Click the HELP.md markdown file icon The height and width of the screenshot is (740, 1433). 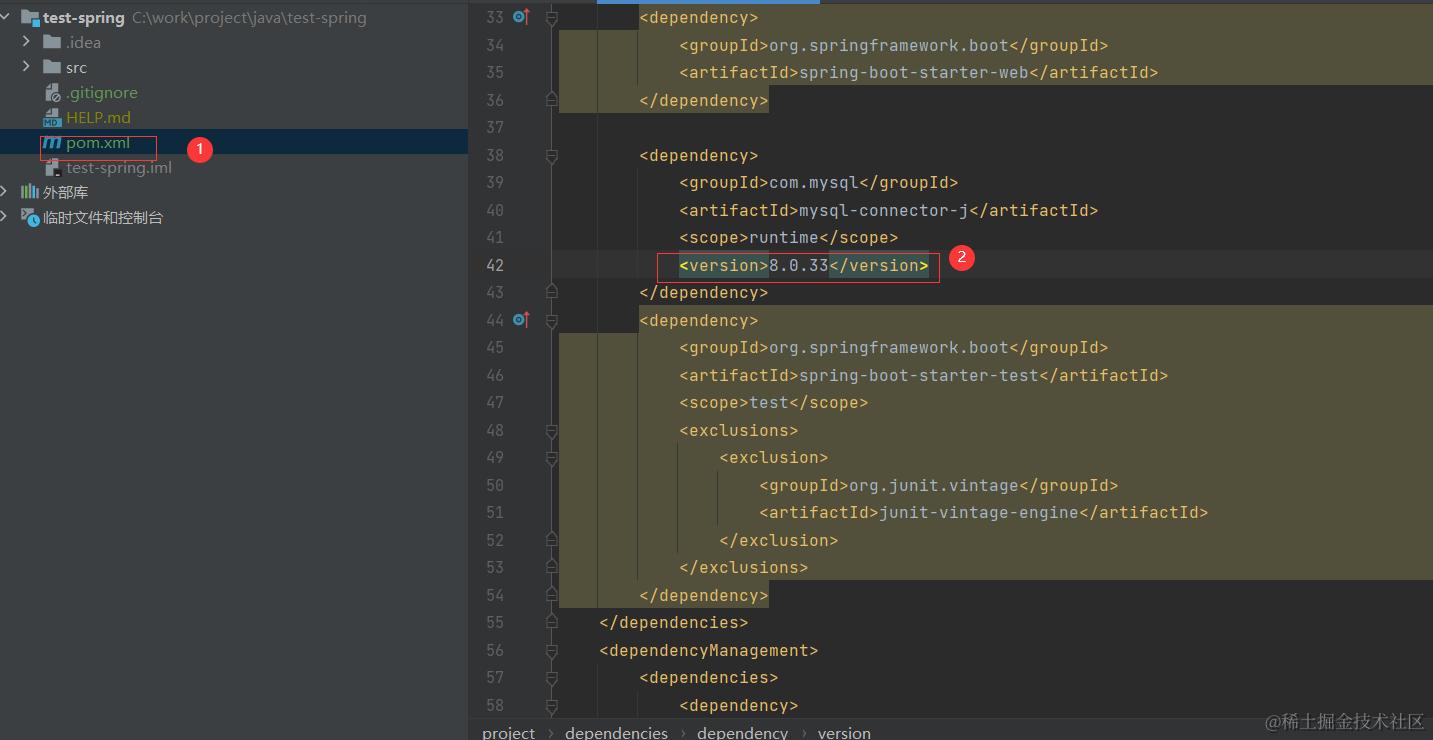pos(52,117)
